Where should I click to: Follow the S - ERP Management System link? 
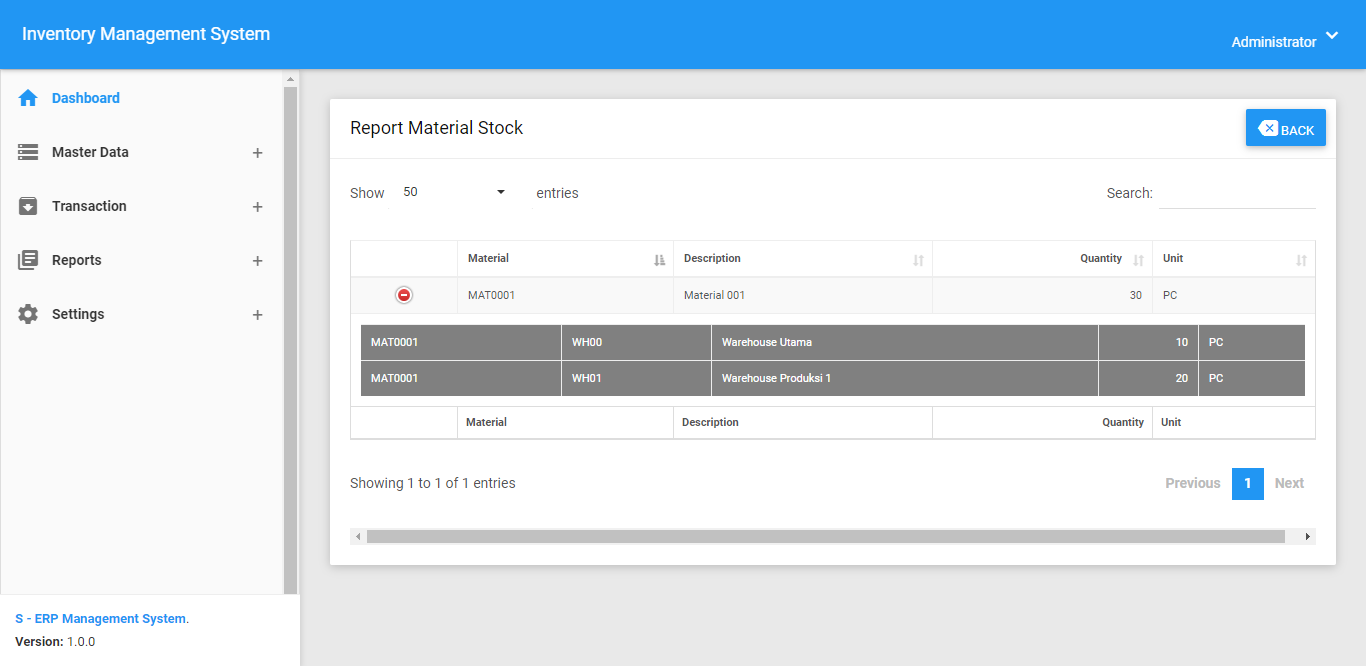100,619
